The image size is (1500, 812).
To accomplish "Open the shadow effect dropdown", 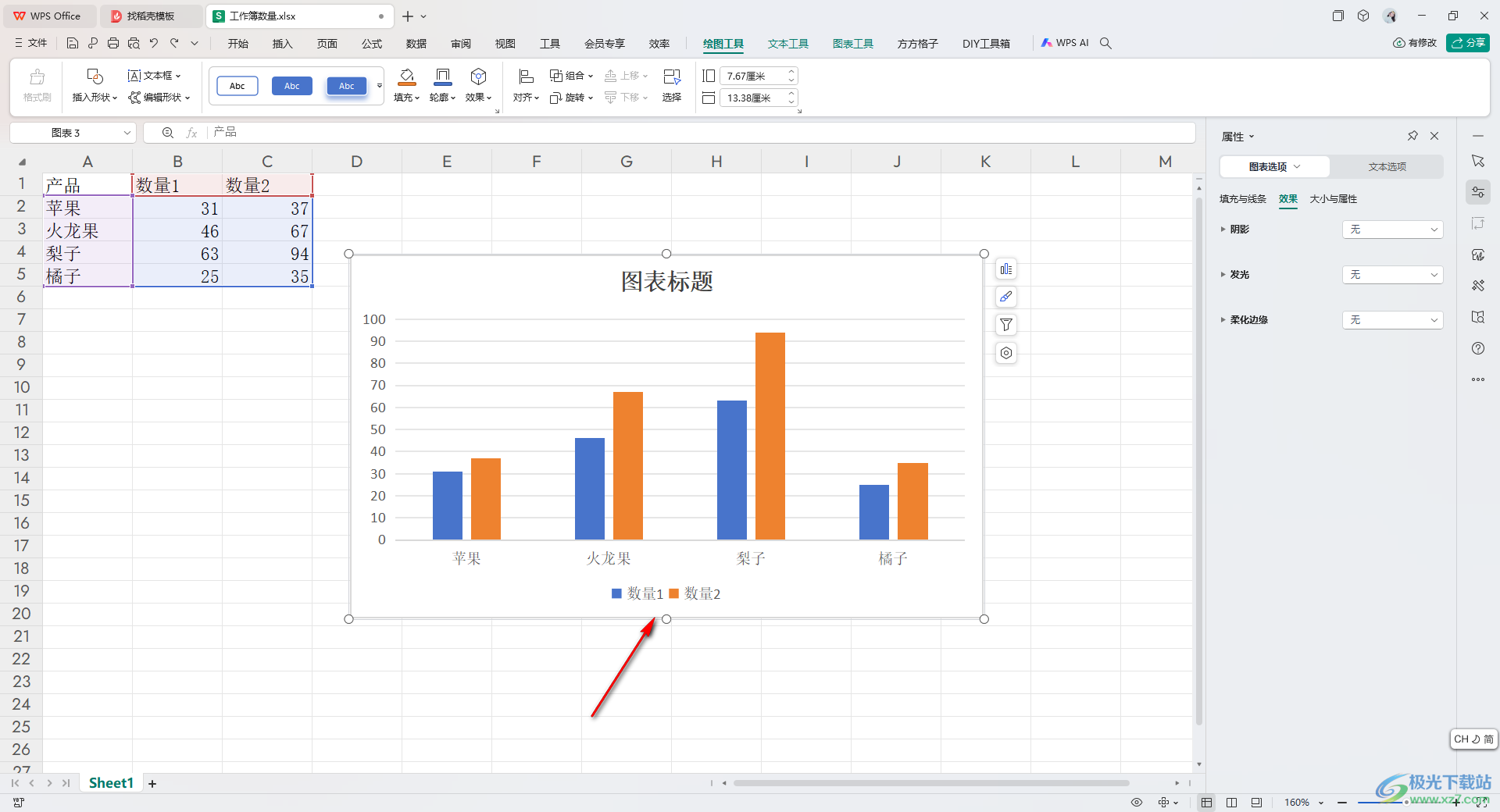I will (x=1393, y=230).
